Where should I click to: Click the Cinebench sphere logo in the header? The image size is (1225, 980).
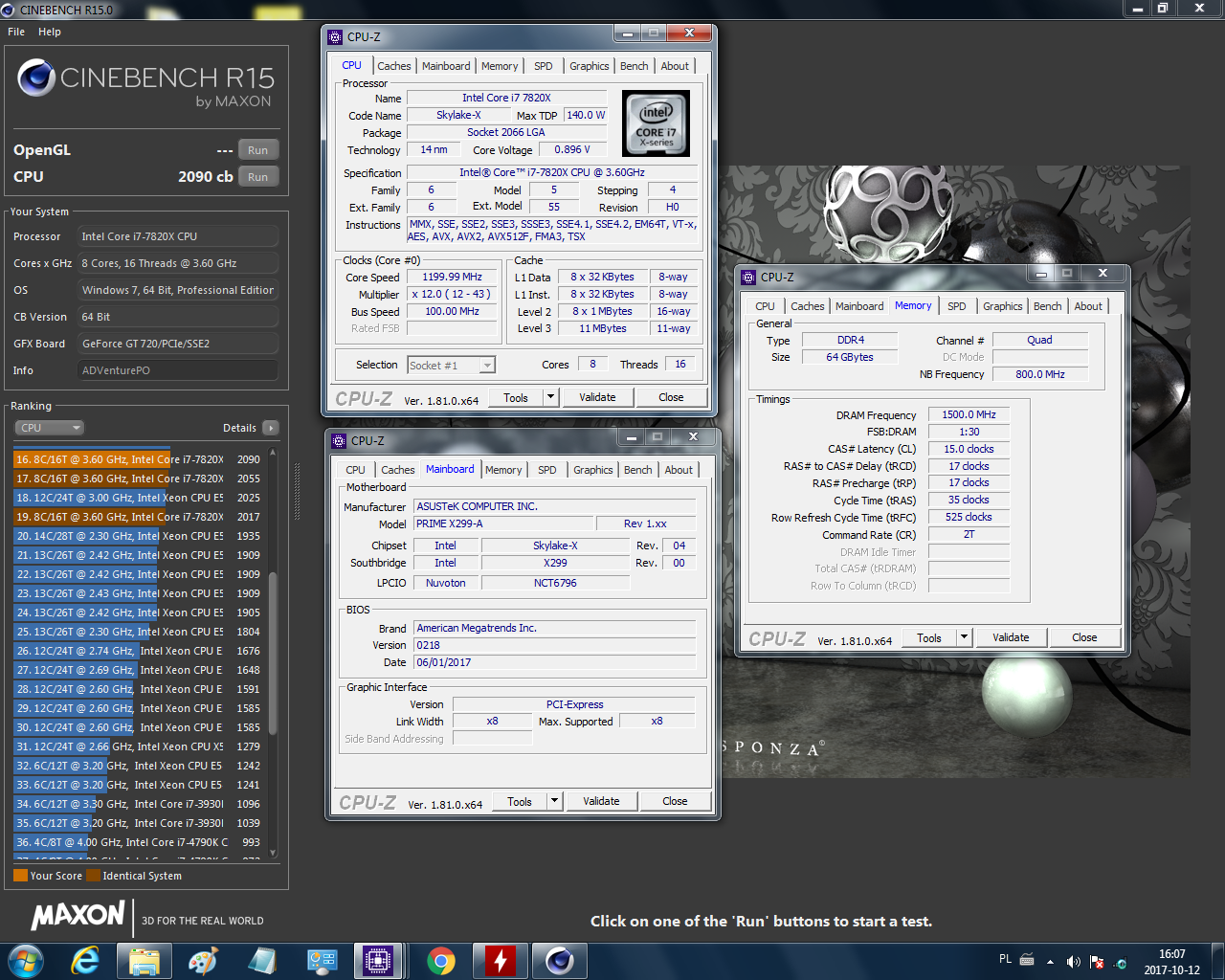pyautogui.click(x=36, y=78)
